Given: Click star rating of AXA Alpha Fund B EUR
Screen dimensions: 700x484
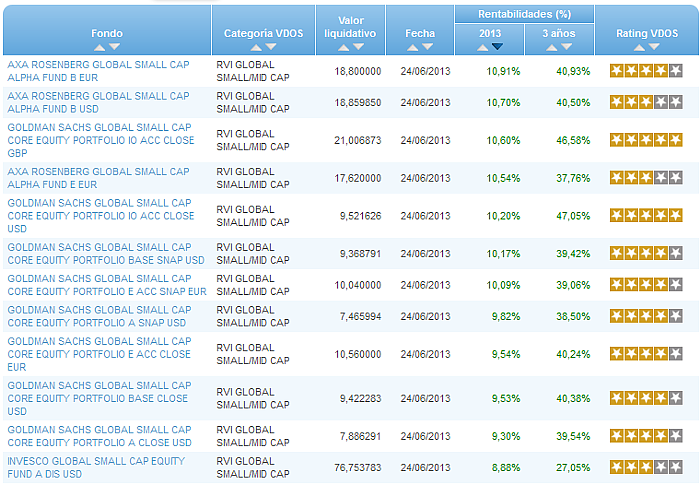Looking at the screenshot, I should (x=646, y=71).
